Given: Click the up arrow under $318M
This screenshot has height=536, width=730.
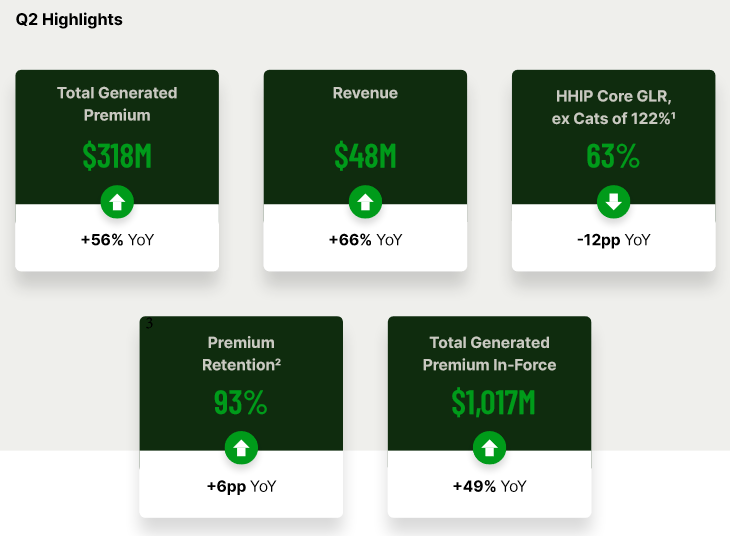Looking at the screenshot, I should click(117, 202).
